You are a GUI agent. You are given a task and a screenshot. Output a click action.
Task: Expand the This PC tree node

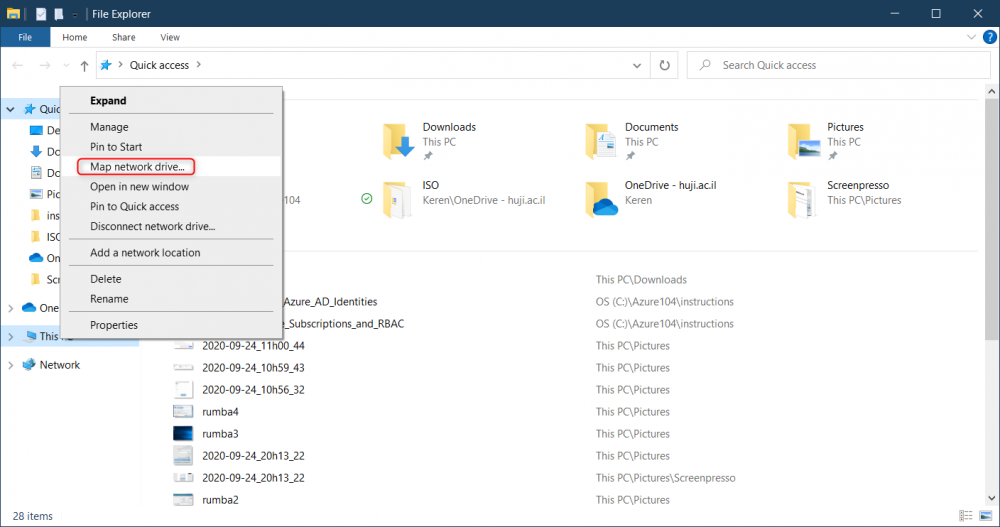[x=10, y=336]
